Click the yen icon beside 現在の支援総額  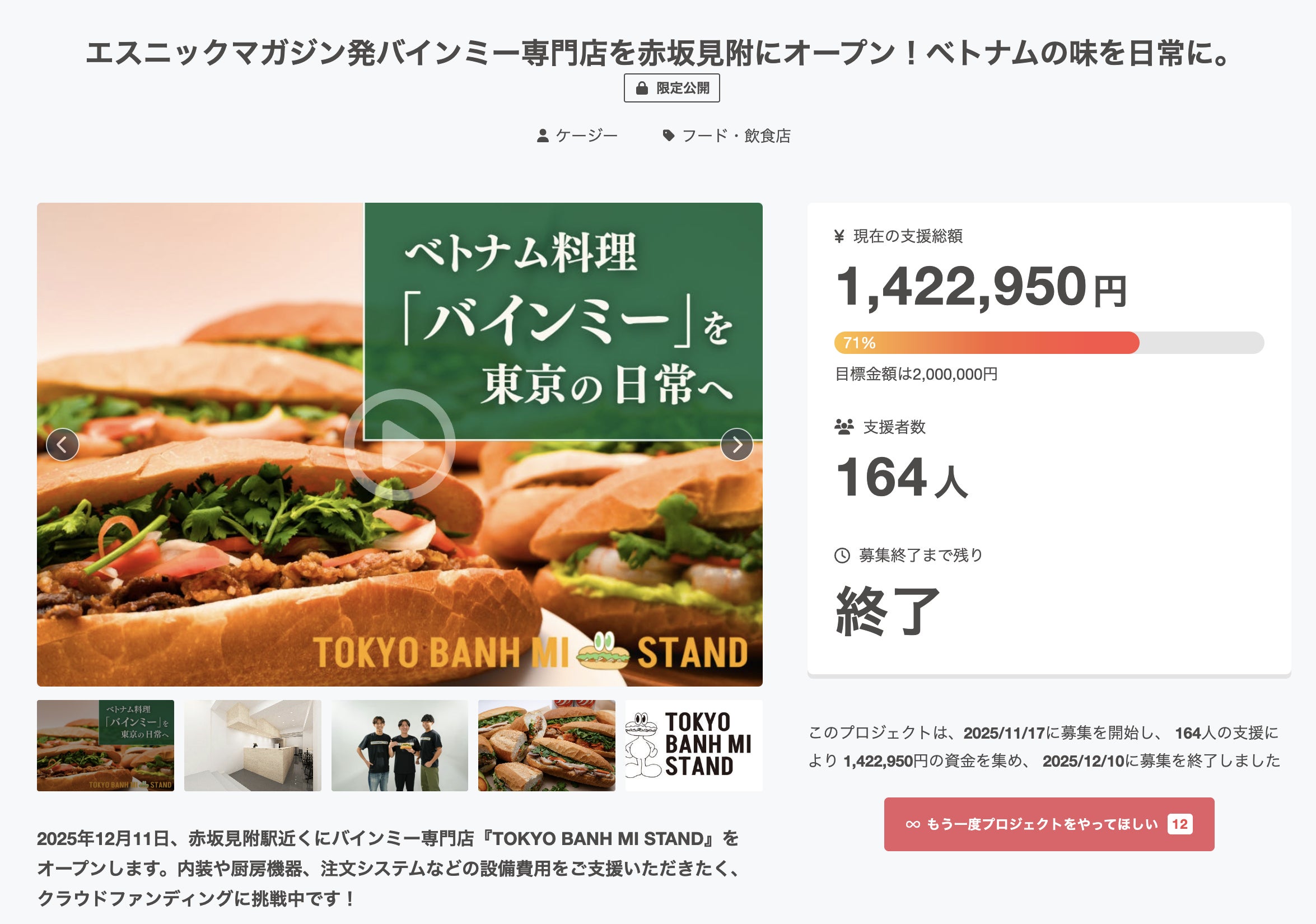[839, 236]
